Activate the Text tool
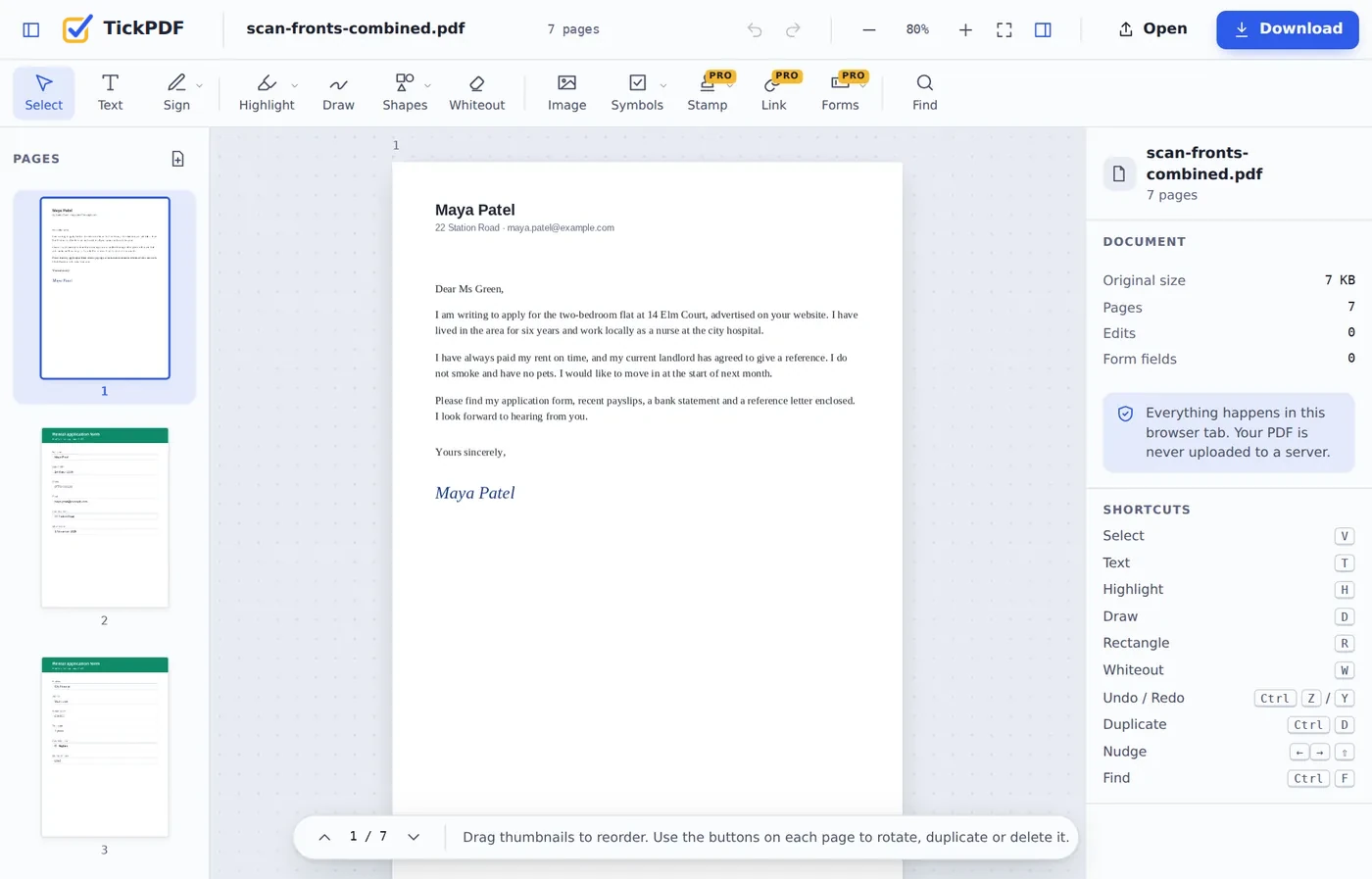Viewport: 1372px width, 879px height. (x=111, y=92)
